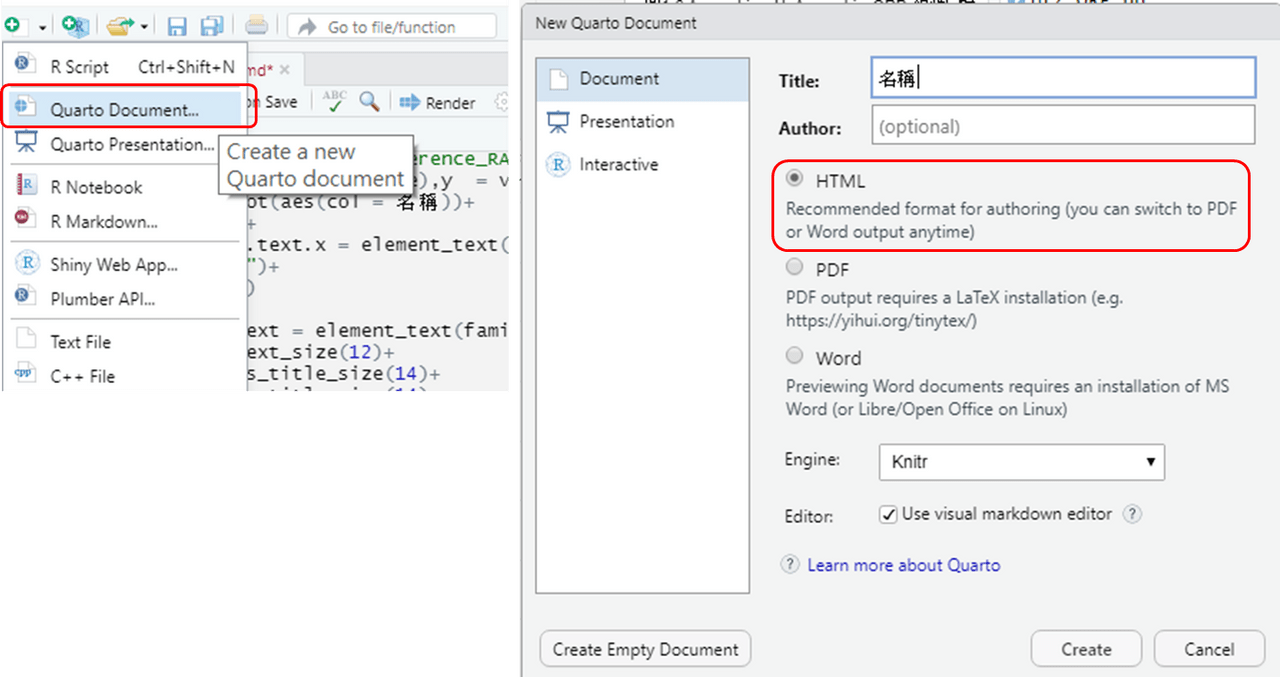Select the HTML output radio button
The height and width of the screenshot is (677, 1280).
point(795,179)
